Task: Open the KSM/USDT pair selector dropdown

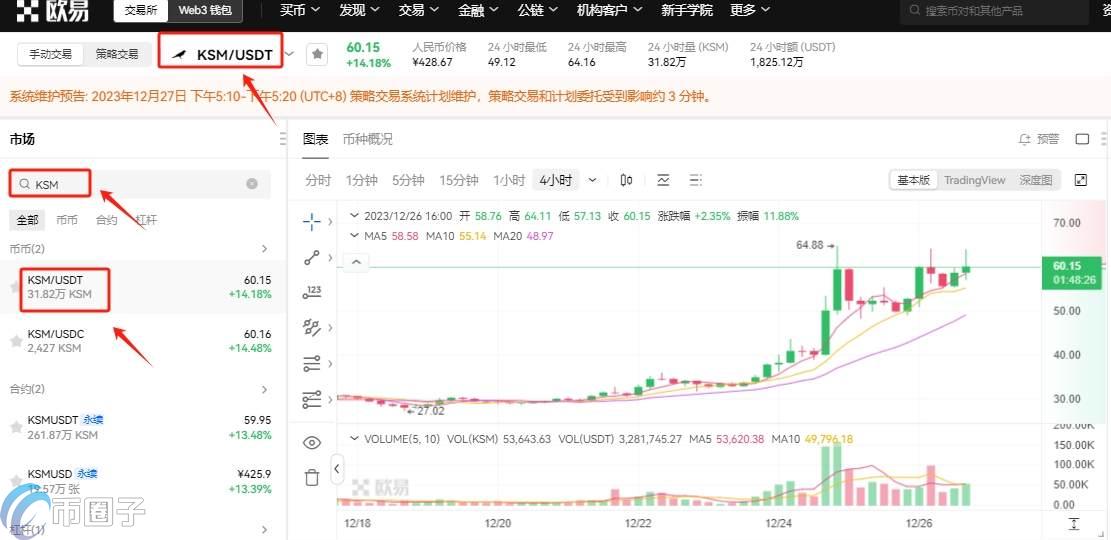Action: tap(290, 54)
